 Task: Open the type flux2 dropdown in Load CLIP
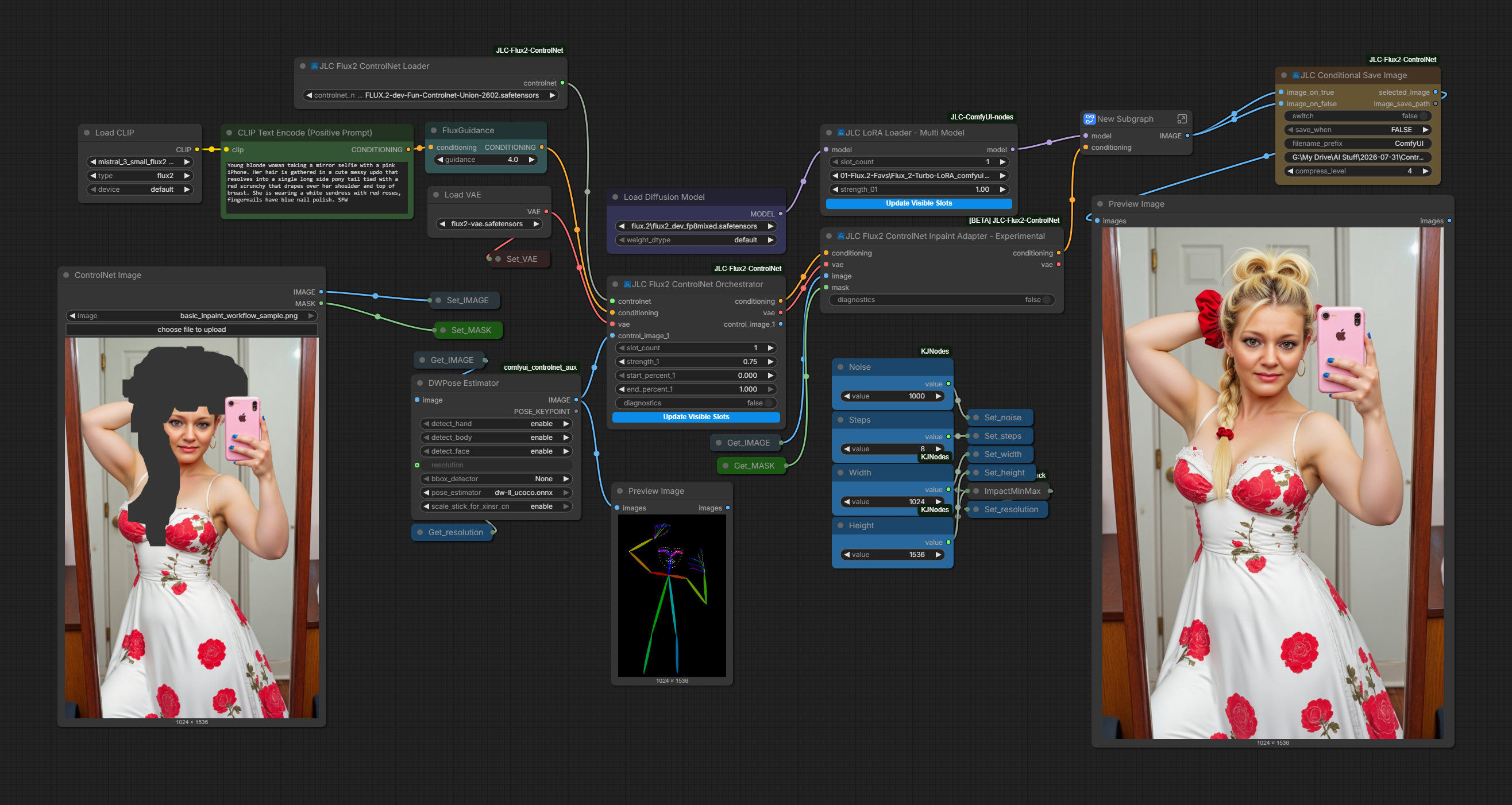click(x=140, y=176)
